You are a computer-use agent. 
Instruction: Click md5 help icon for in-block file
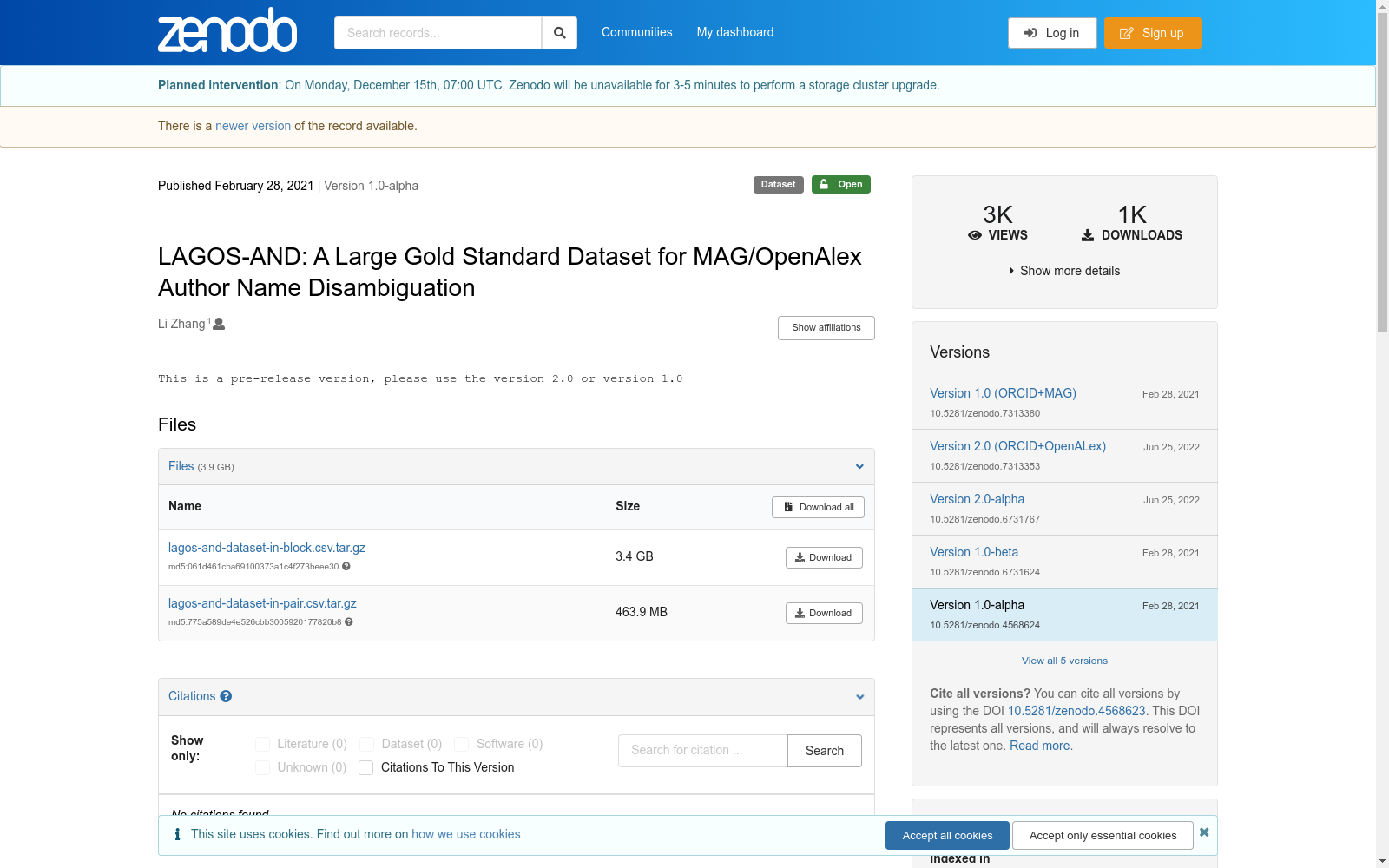point(346,567)
